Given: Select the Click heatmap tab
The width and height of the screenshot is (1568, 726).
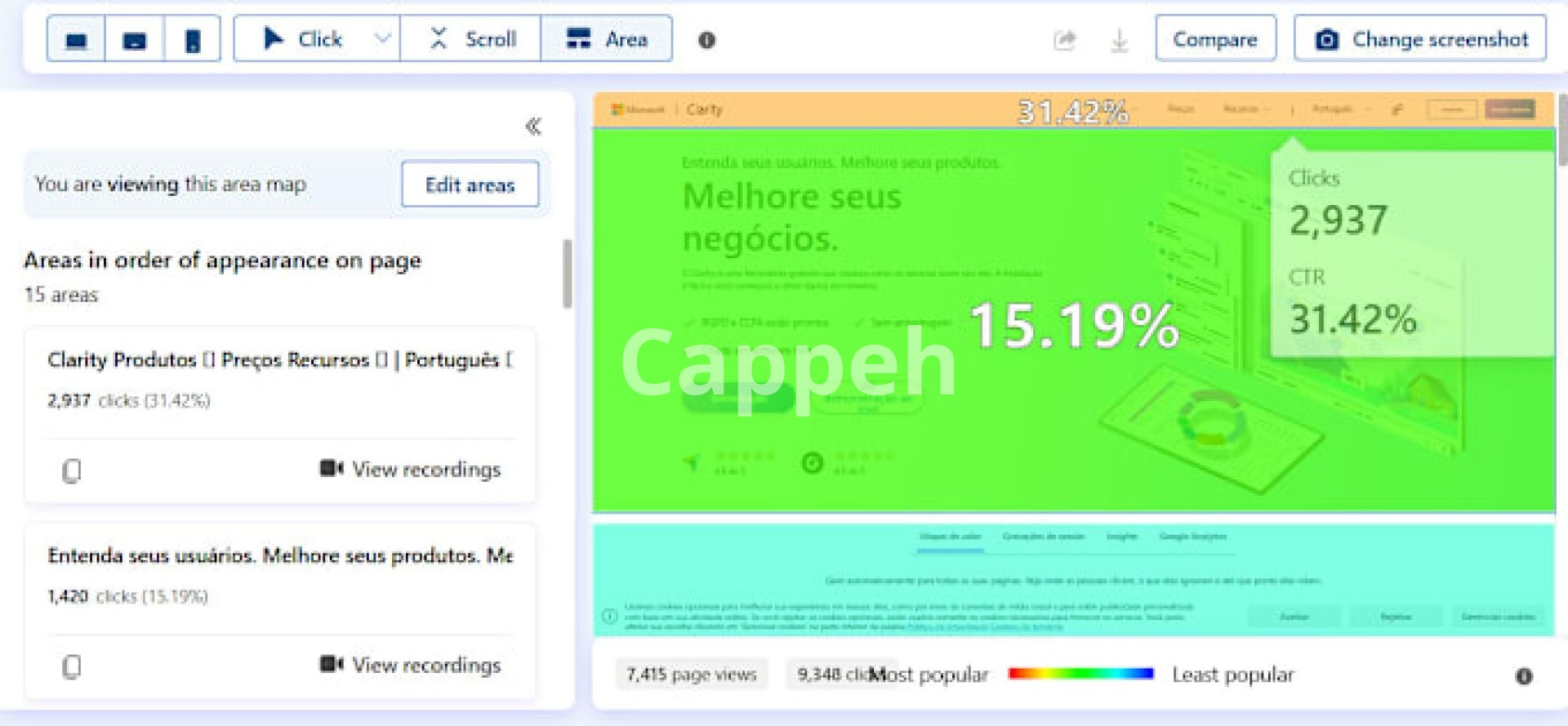Looking at the screenshot, I should (304, 39).
